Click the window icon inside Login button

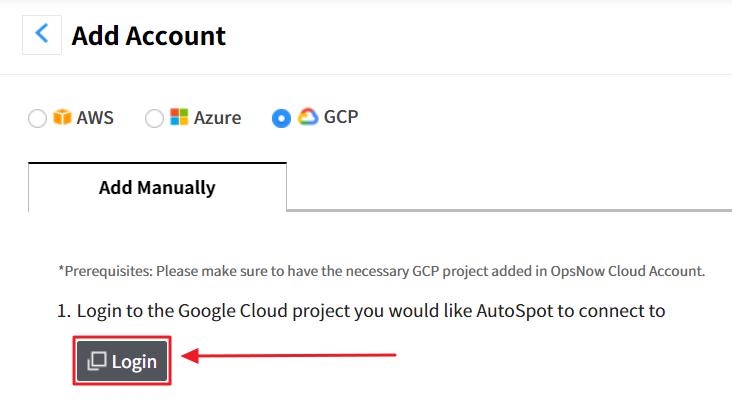(x=97, y=361)
